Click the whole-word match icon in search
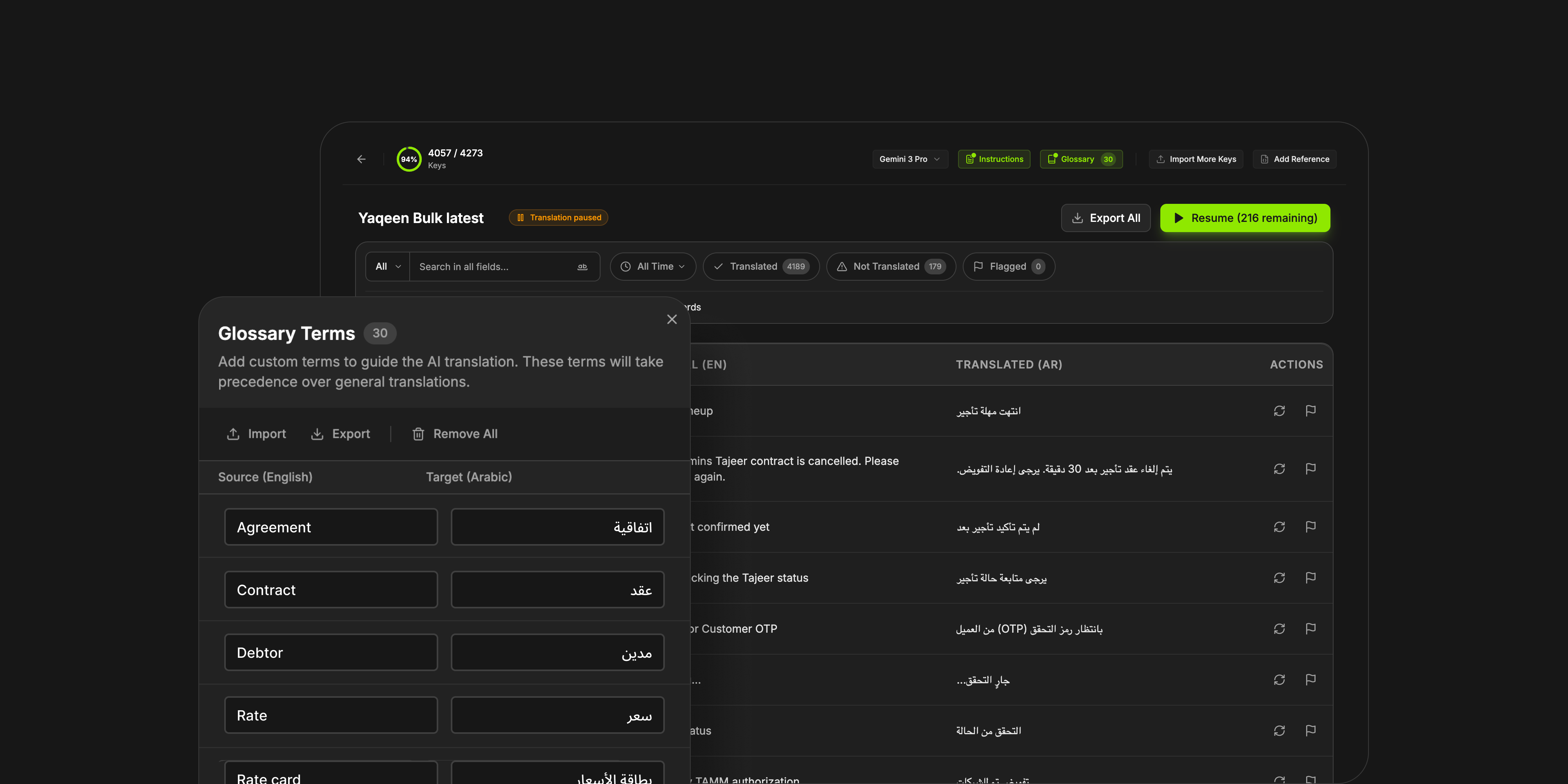Screen dimensions: 1568x784 (x=582, y=267)
